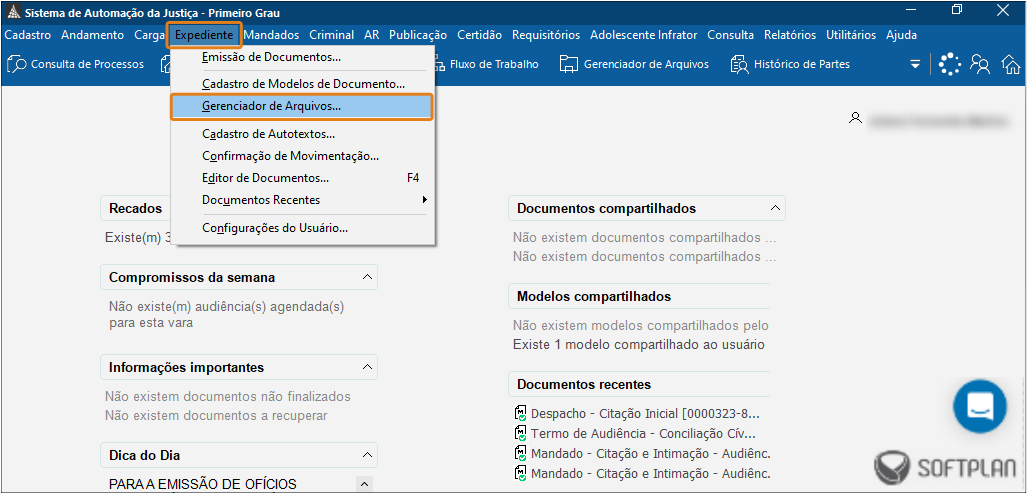Choose Gerenciador de Arquivos menu entry
This screenshot has width=1027, height=494.
[302, 107]
